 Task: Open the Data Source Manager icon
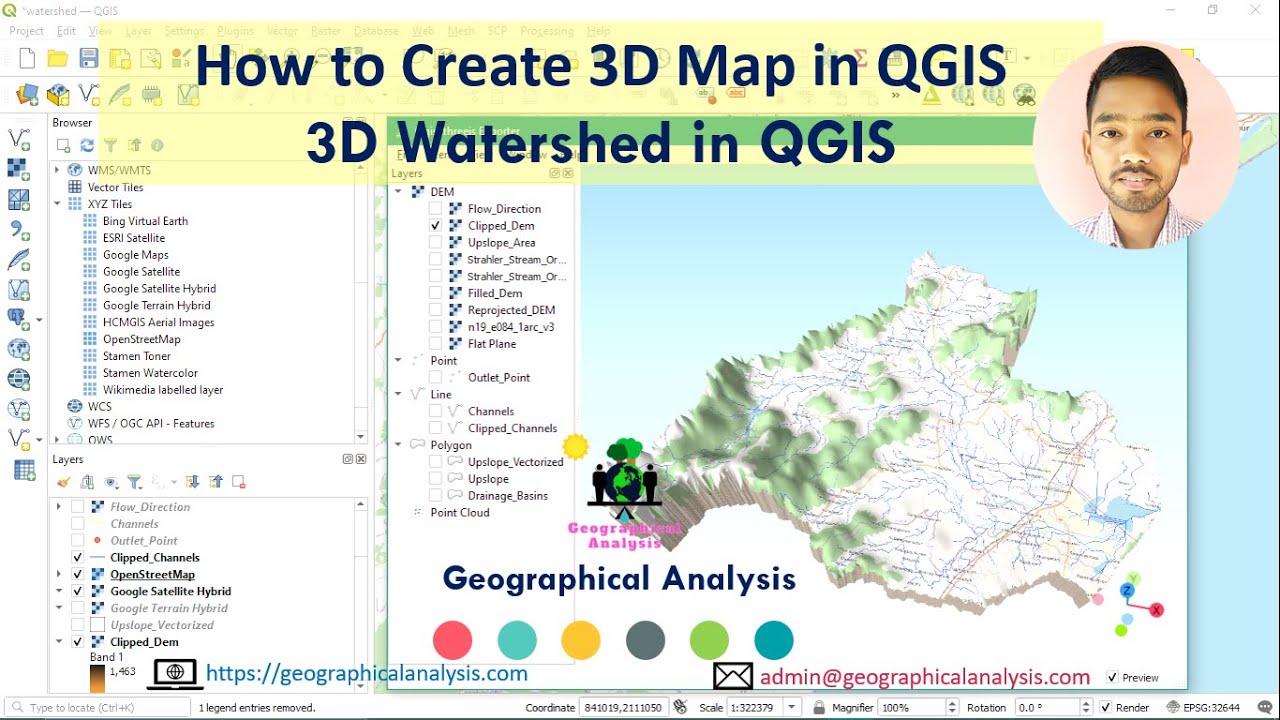pyautogui.click(x=27, y=95)
